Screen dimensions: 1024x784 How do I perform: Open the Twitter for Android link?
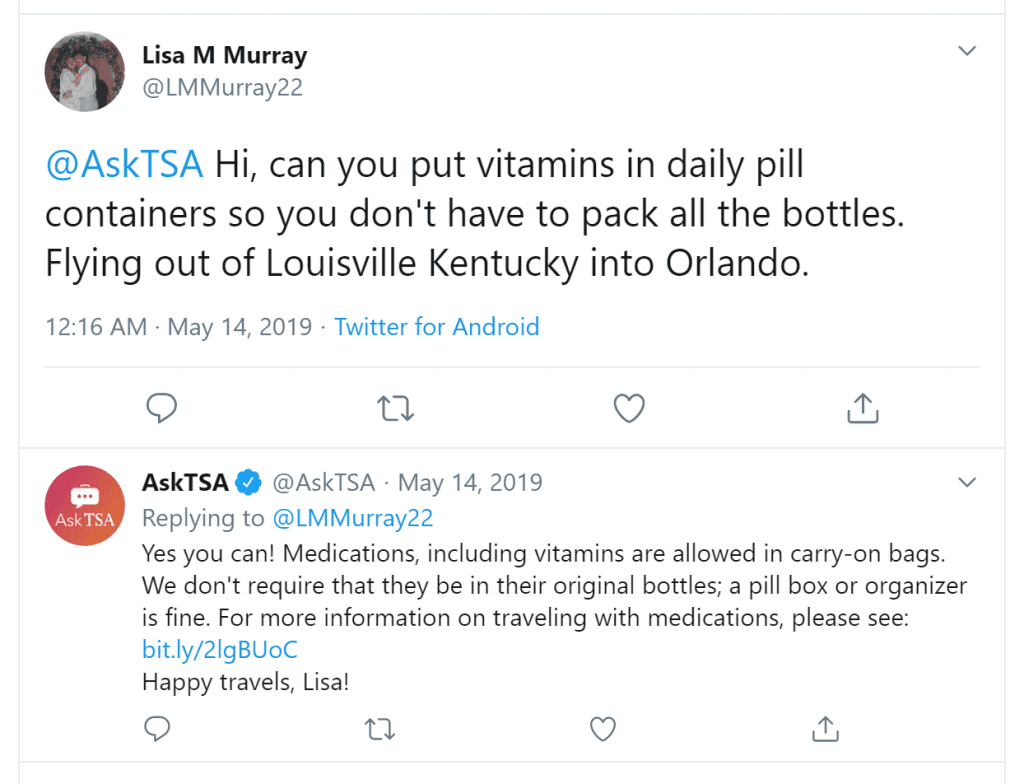pyautogui.click(x=437, y=327)
